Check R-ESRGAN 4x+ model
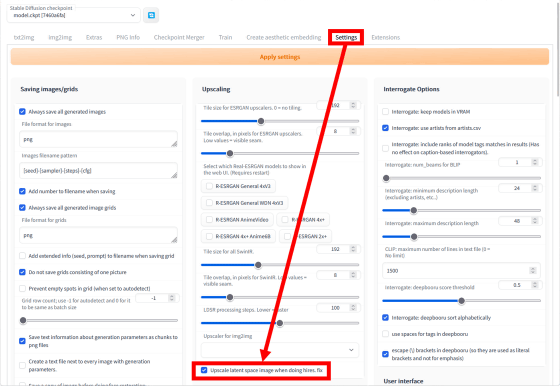 coord(285,220)
